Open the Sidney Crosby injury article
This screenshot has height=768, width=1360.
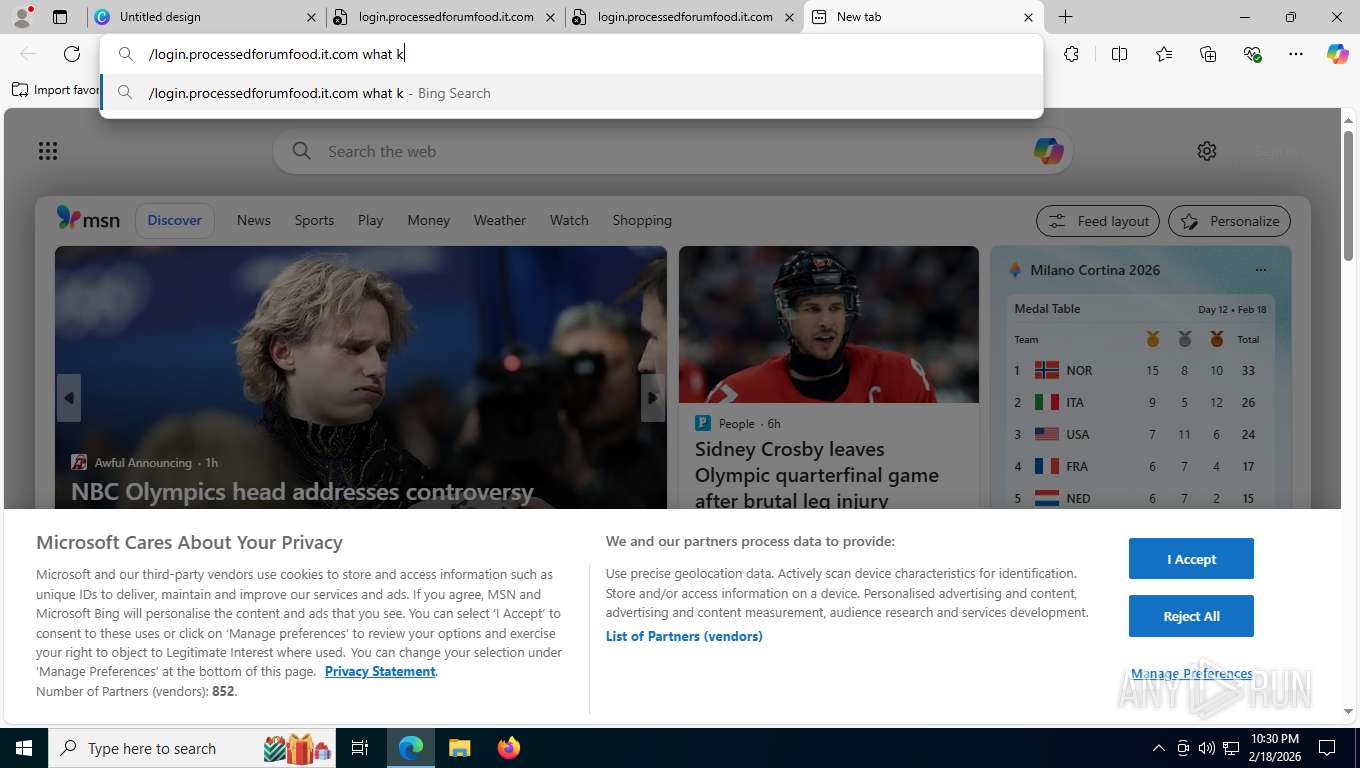click(x=817, y=474)
